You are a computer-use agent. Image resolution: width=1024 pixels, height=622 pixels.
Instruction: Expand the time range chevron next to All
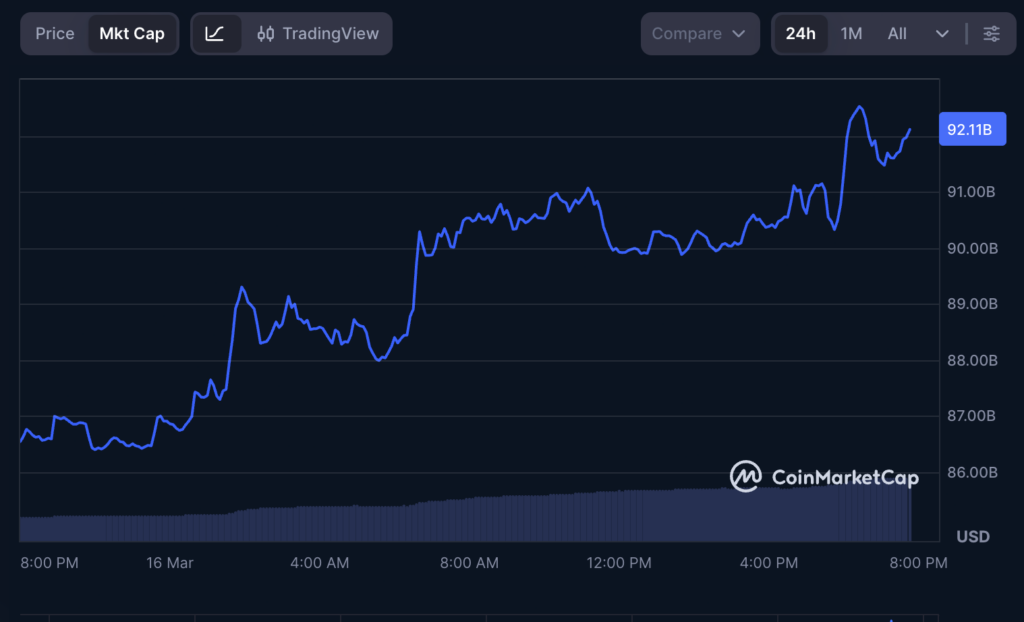(x=941, y=33)
